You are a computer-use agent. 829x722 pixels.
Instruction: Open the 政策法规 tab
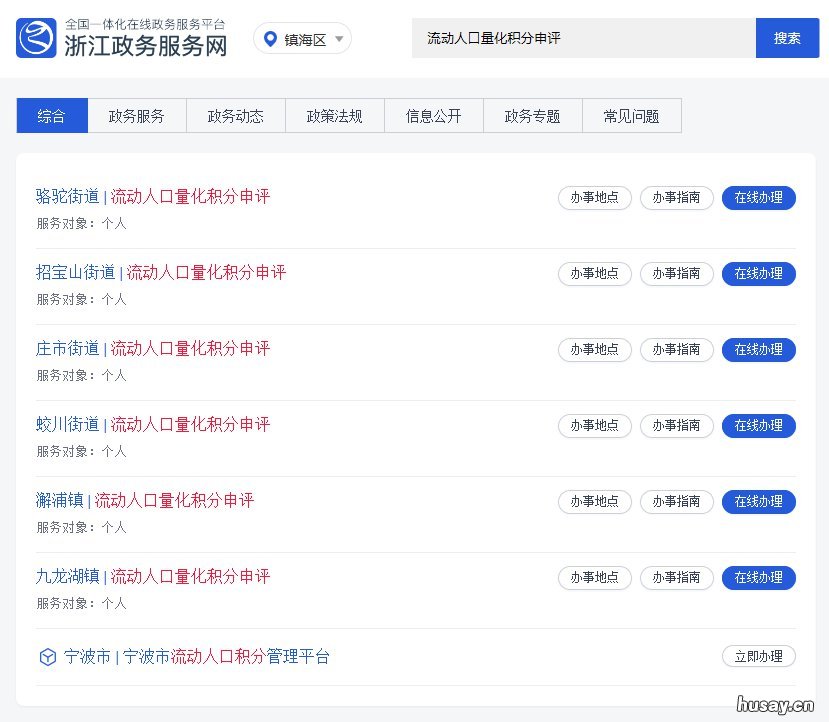pyautogui.click(x=334, y=115)
